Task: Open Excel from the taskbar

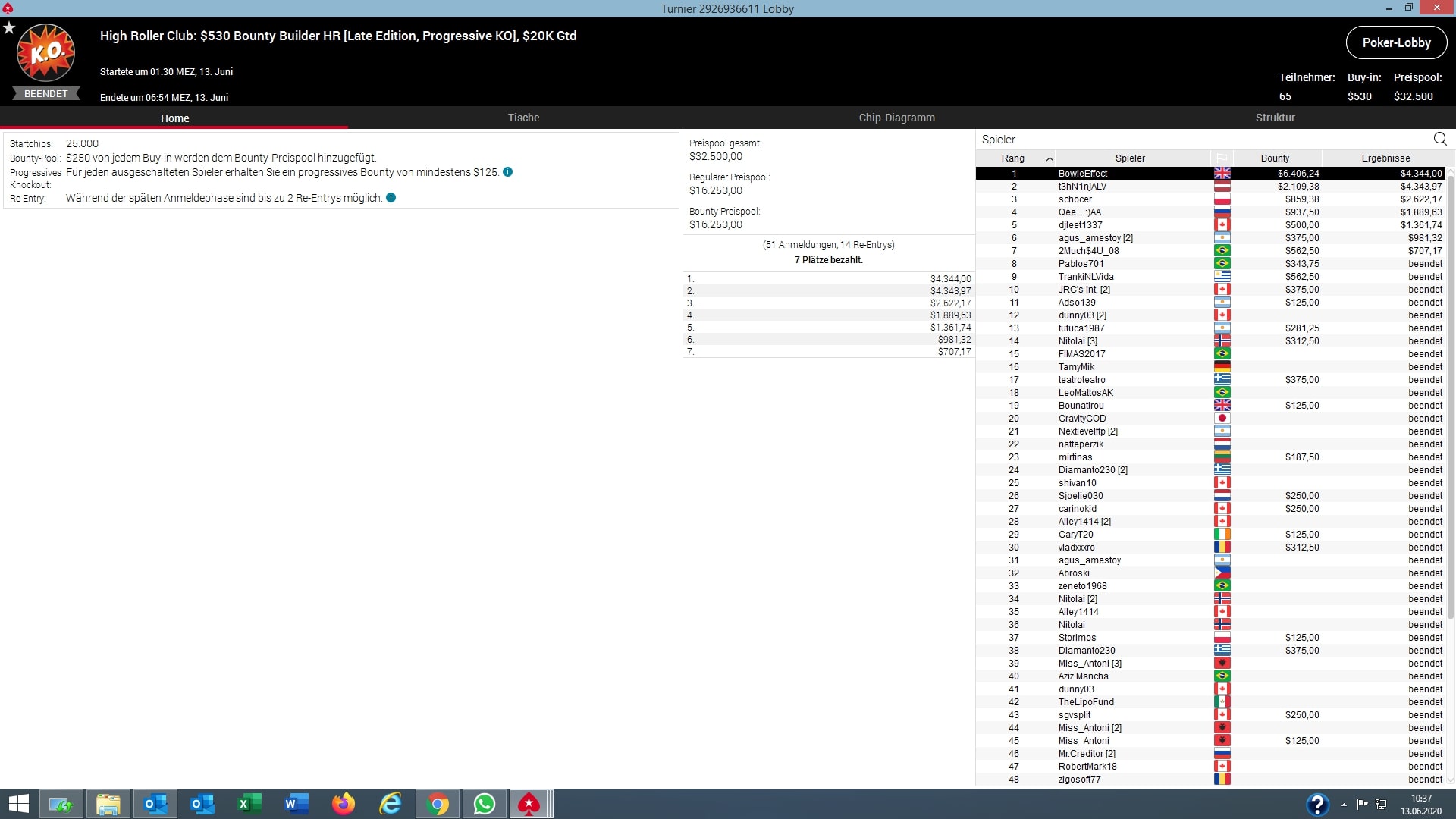Action: pyautogui.click(x=249, y=804)
